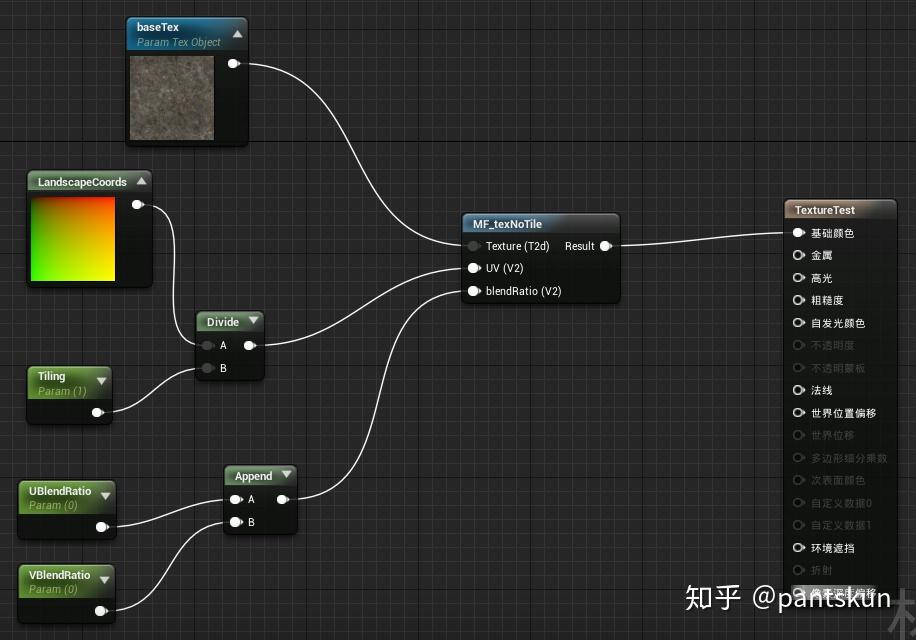
Task: Click the disabled 折射 input pin
Action: tap(799, 570)
